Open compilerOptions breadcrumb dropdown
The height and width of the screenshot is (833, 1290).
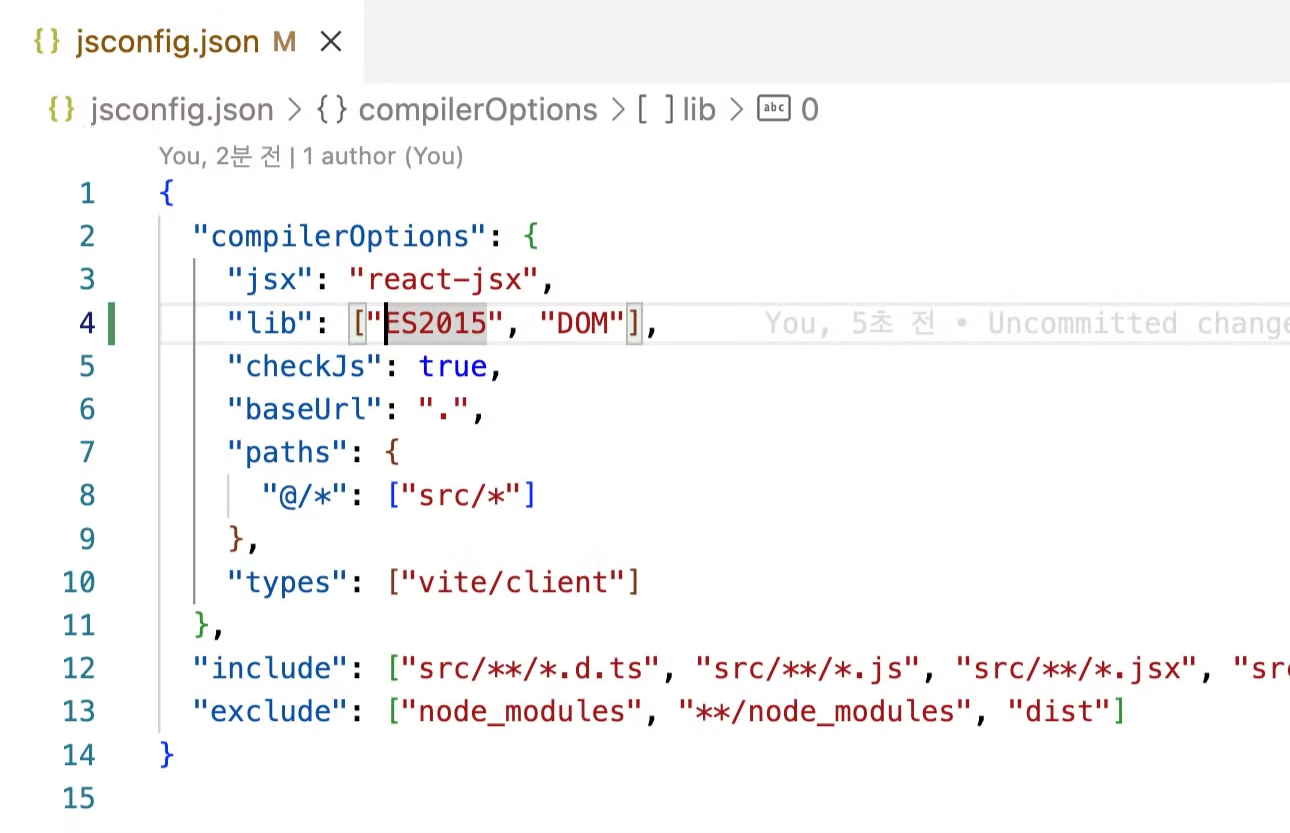[477, 109]
